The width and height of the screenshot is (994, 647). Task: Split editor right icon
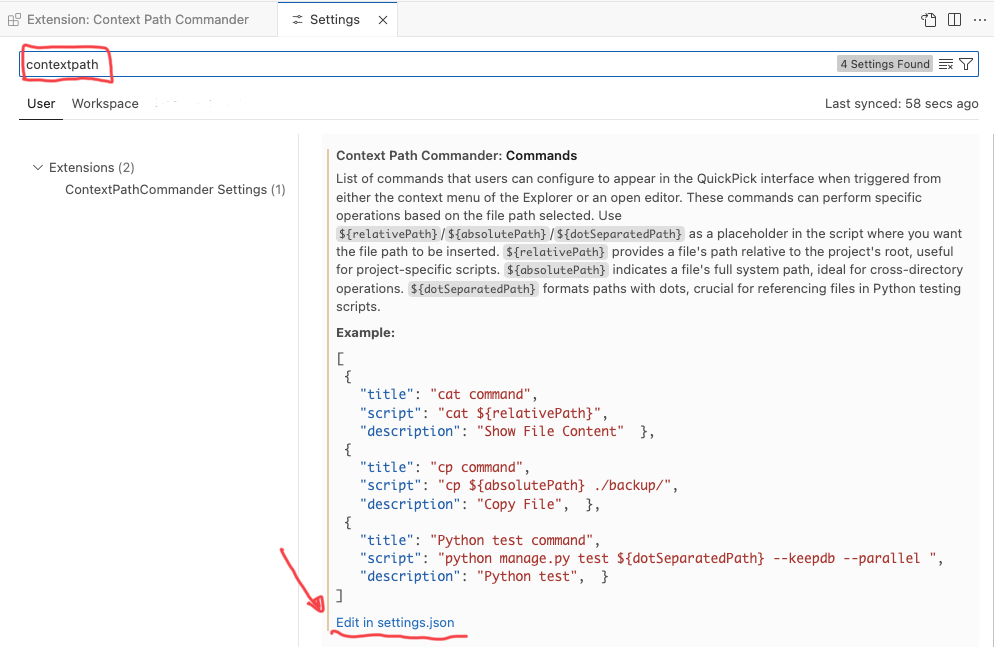[954, 20]
